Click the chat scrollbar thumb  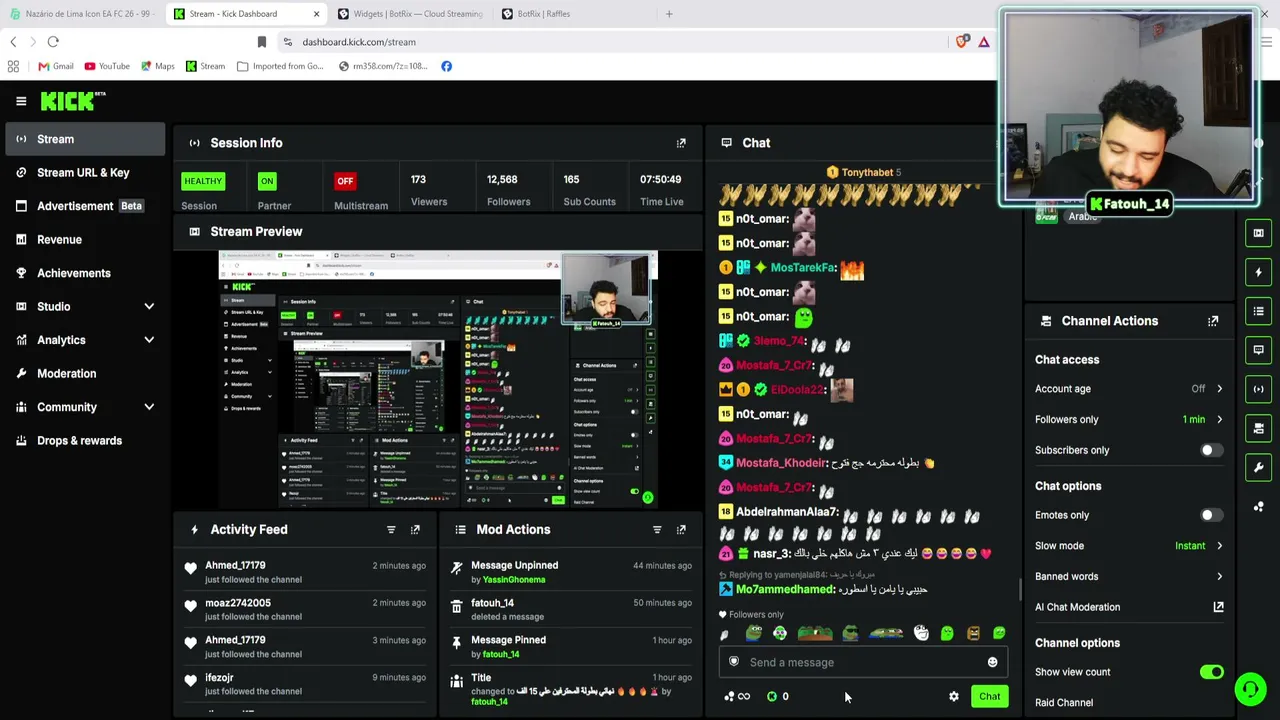(1020, 590)
